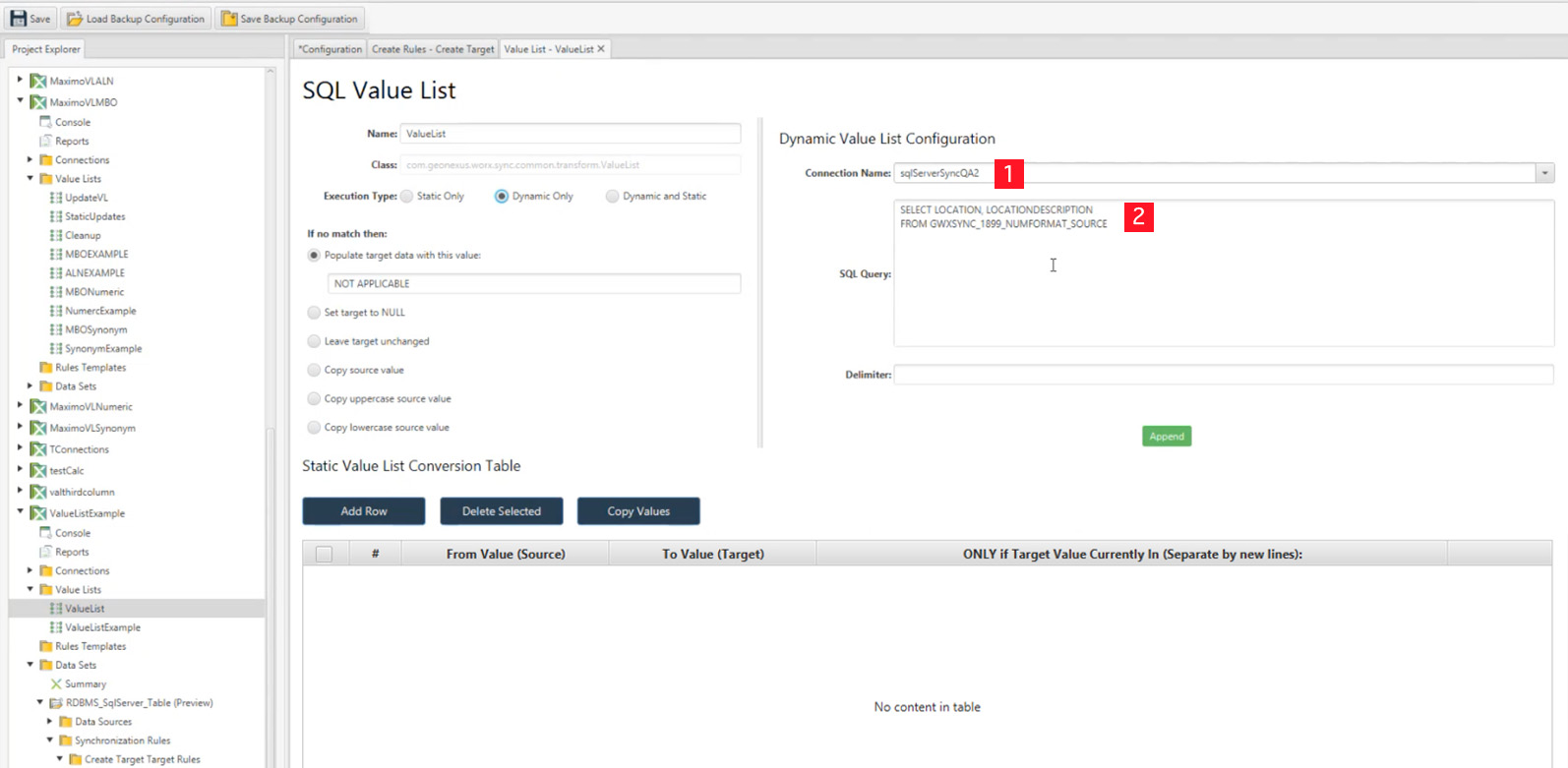Click the Rules Templates folder icon under MaximoVLMBO
This screenshot has width=1568, height=768.
point(46,367)
